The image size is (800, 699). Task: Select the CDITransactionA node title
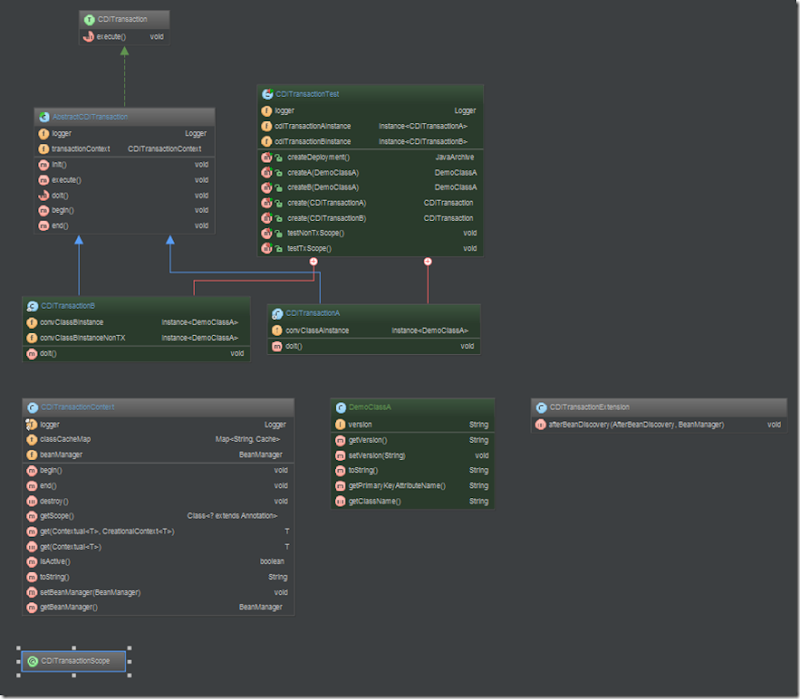pos(313,313)
